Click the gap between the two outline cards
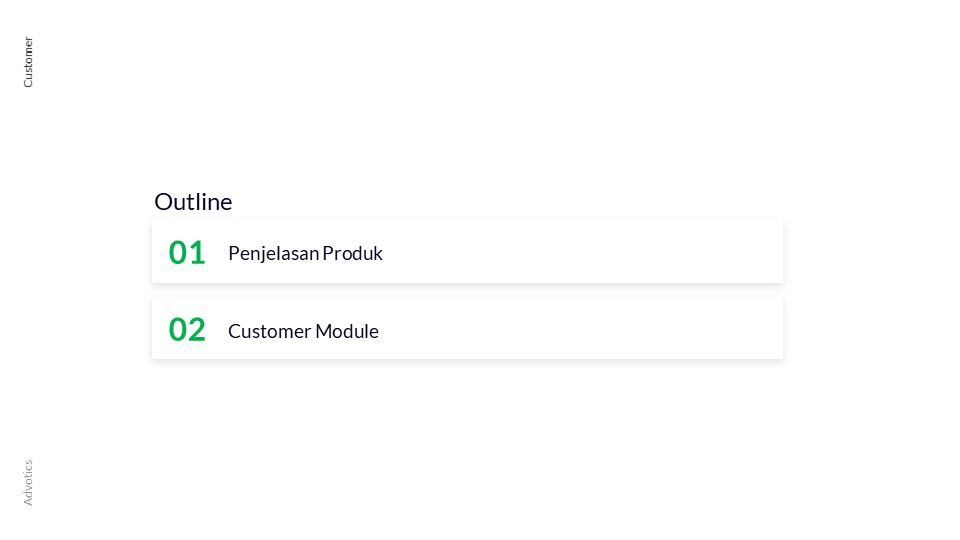Viewport: 960px width, 540px height. pos(467,290)
